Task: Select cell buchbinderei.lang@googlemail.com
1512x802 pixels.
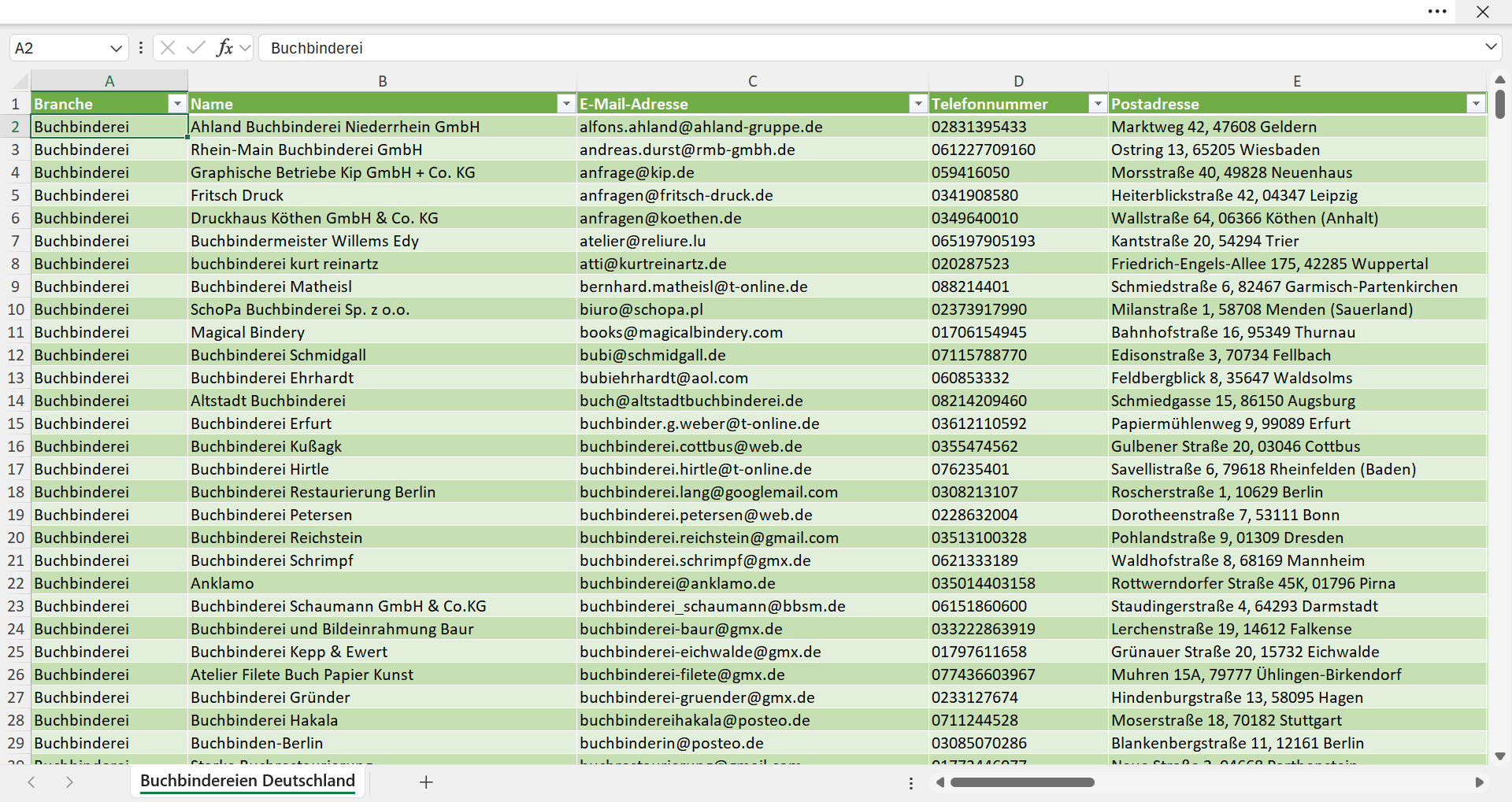Action: [753, 492]
